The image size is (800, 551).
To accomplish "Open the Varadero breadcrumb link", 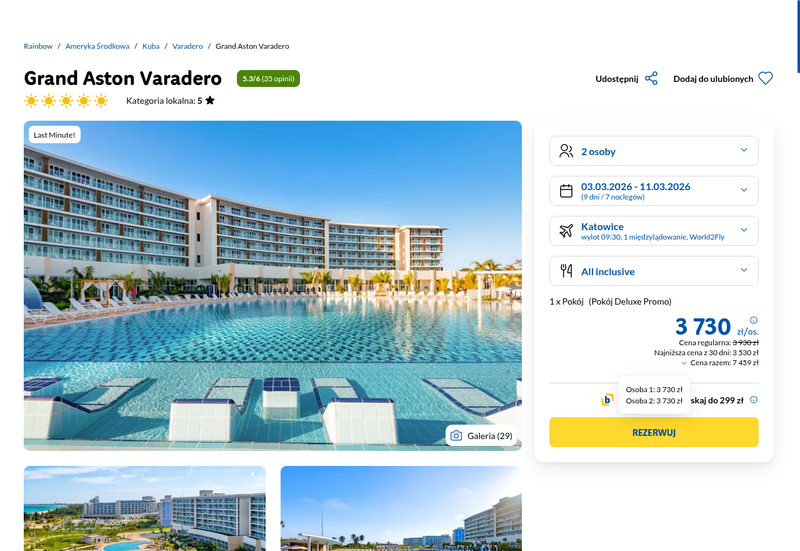I will (x=187, y=46).
